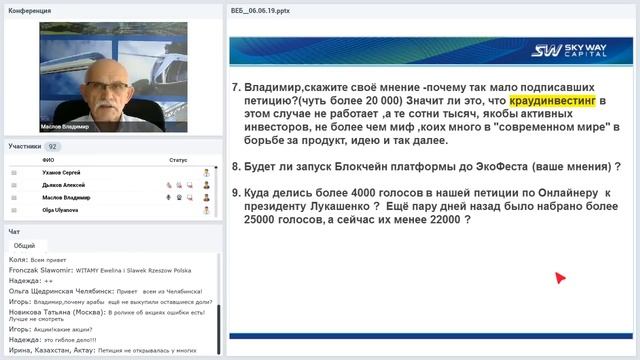
Task: Click the Sky Way Capital logo on slide
Action: coord(569,51)
